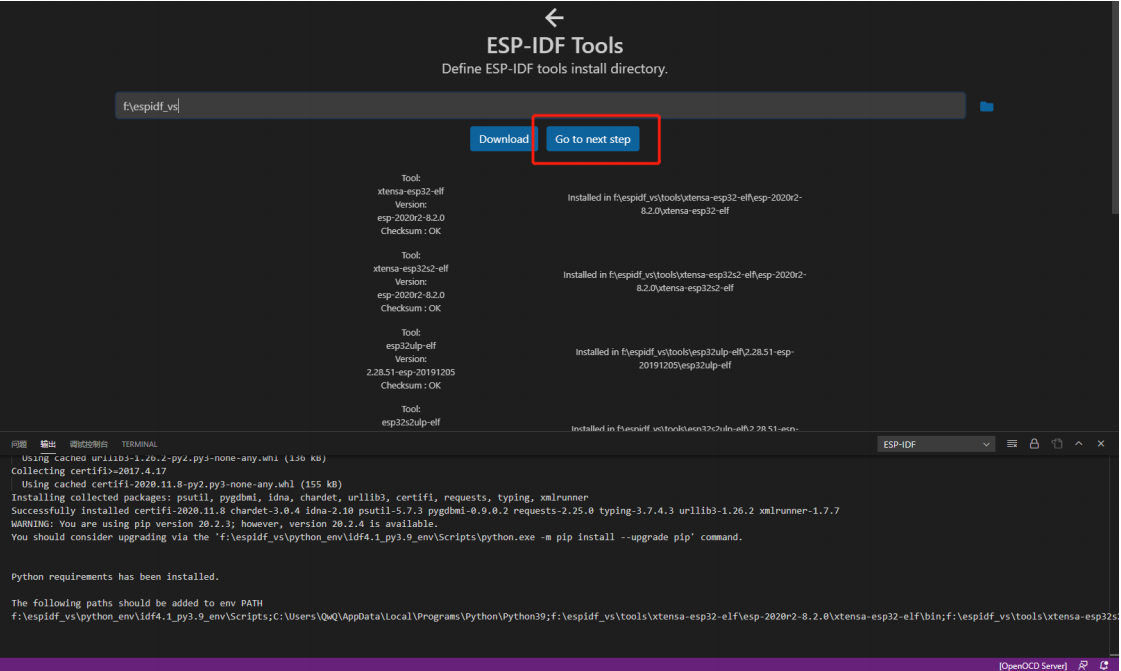Switch to the 问题 panel tab

click(19, 444)
